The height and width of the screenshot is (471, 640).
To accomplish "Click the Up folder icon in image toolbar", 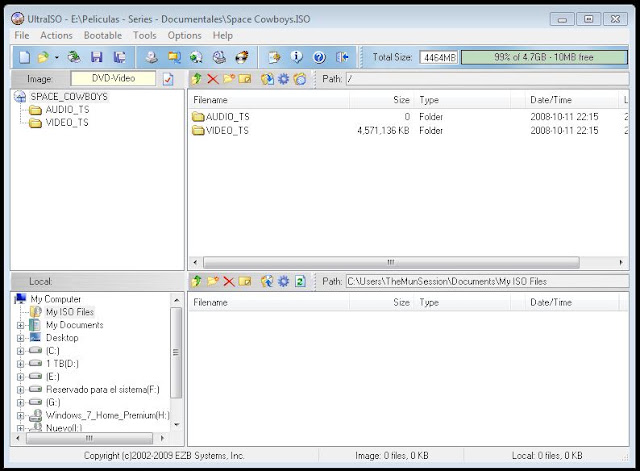I will click(x=197, y=78).
